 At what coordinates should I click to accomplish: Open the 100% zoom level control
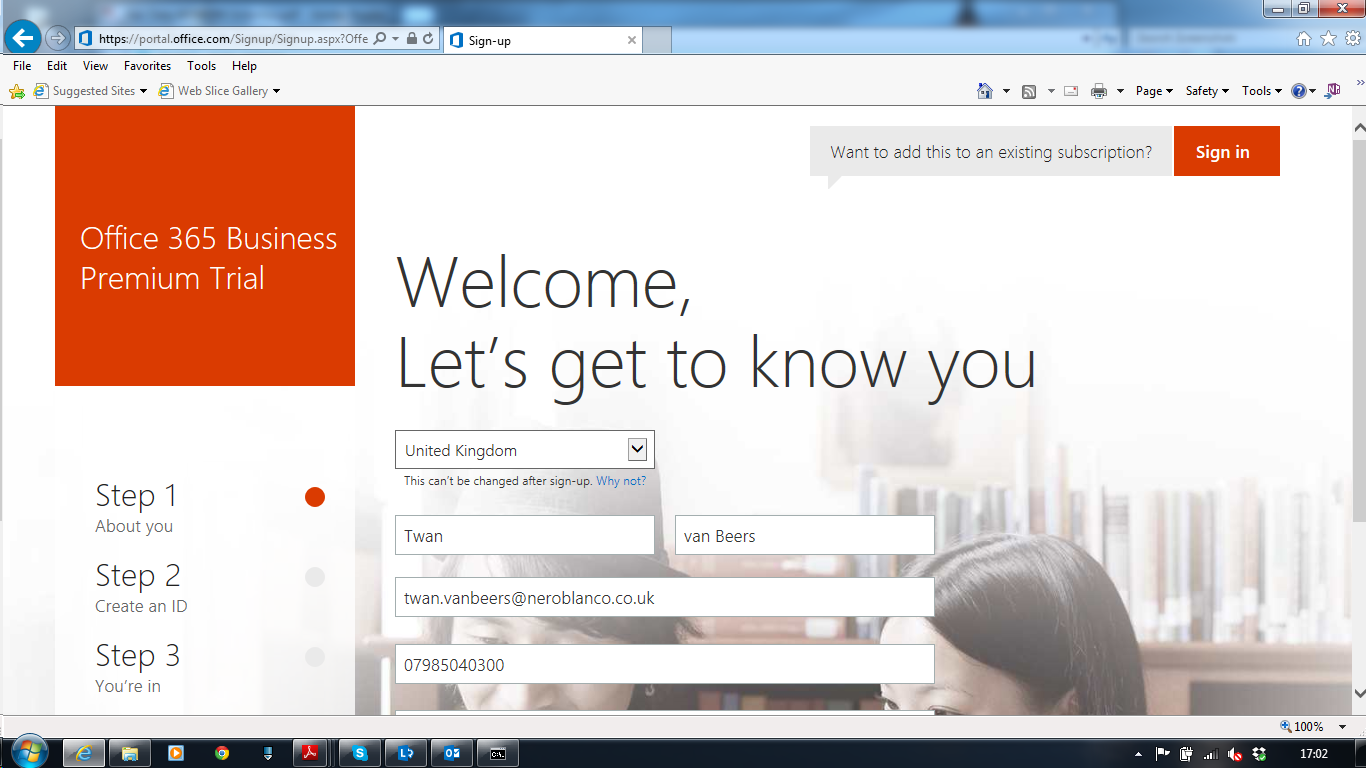point(1314,727)
